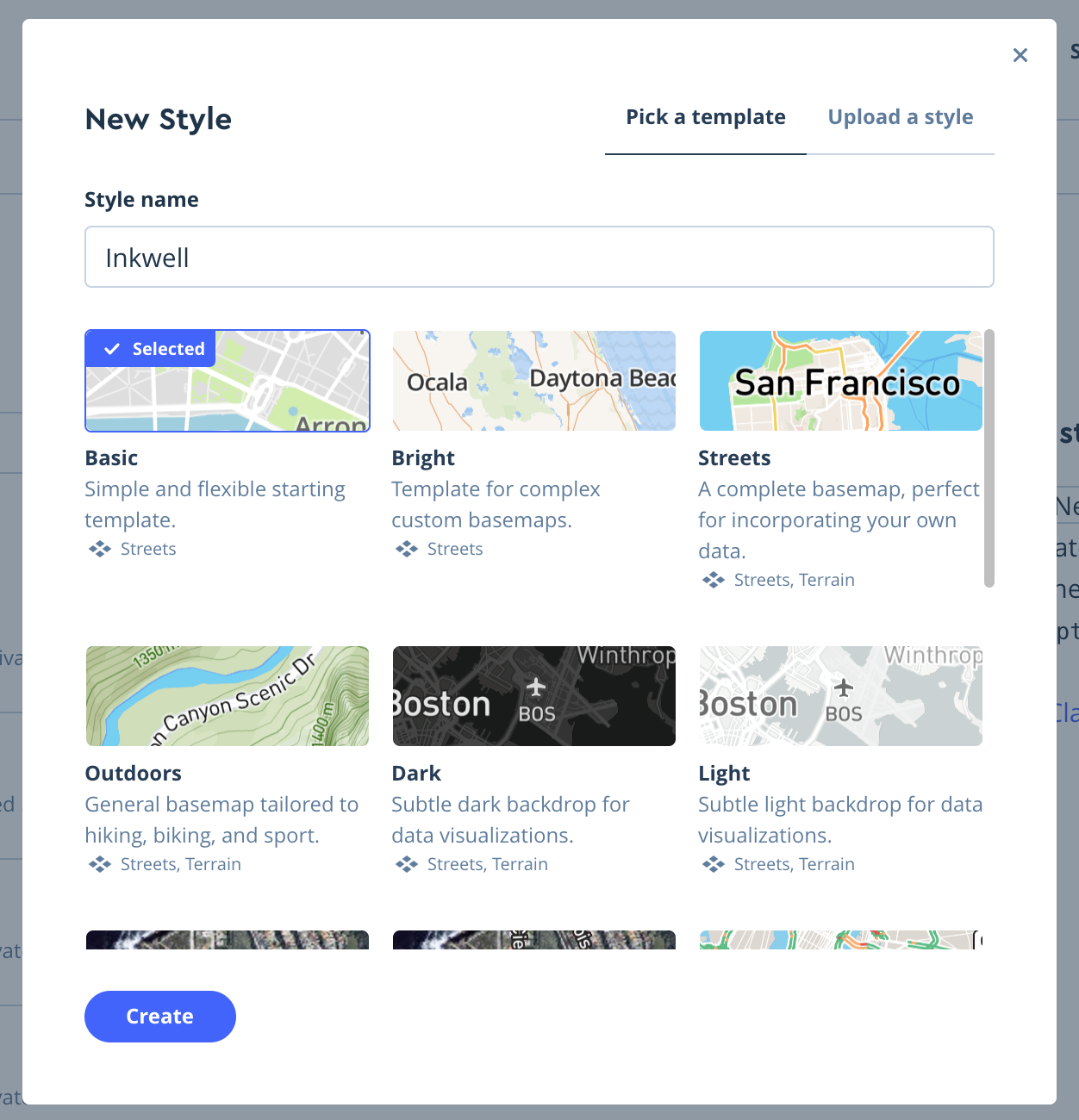Click the components icon under the Light template

[x=713, y=864]
